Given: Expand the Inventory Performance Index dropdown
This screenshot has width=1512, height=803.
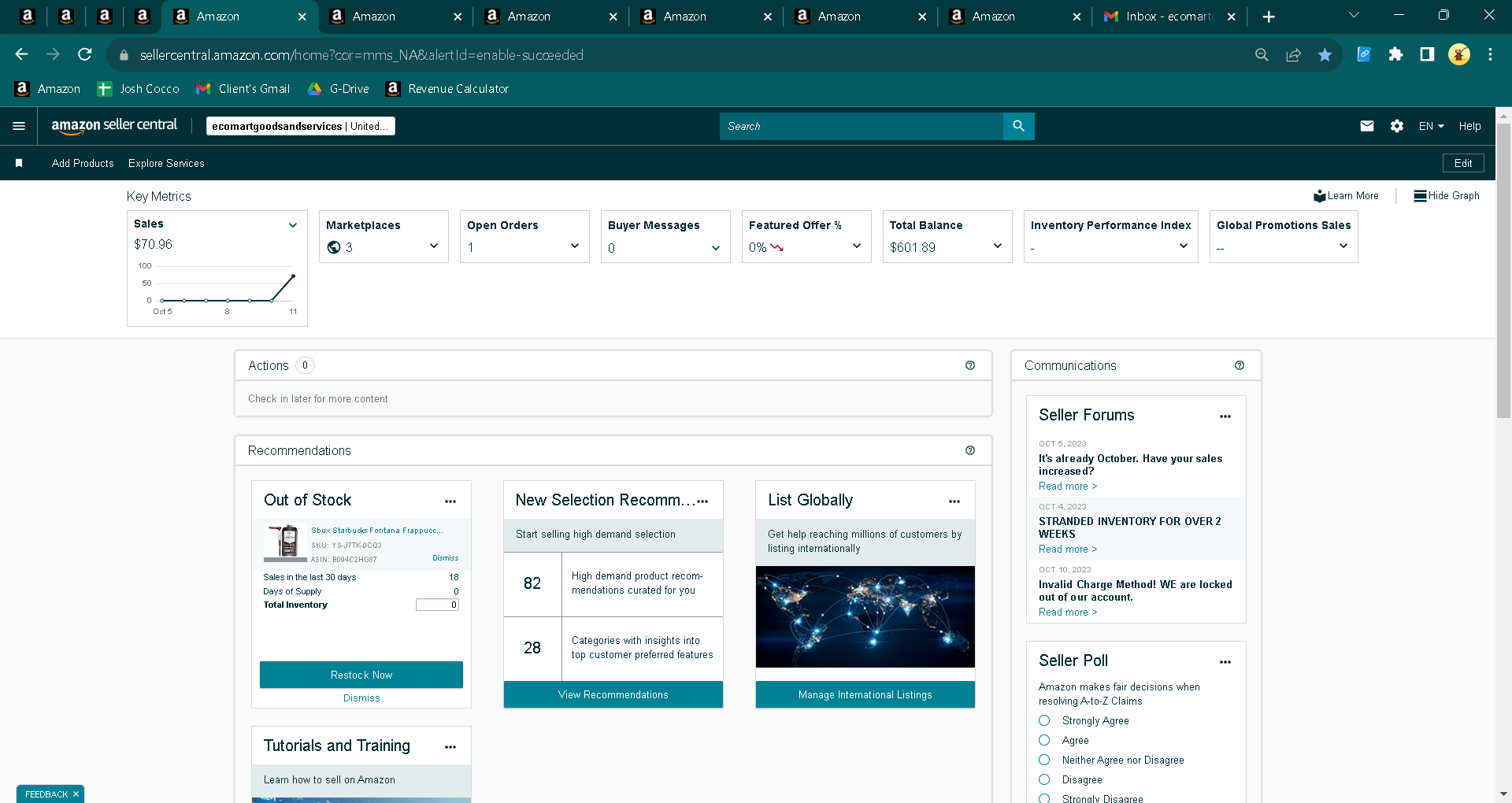Looking at the screenshot, I should point(1184,246).
